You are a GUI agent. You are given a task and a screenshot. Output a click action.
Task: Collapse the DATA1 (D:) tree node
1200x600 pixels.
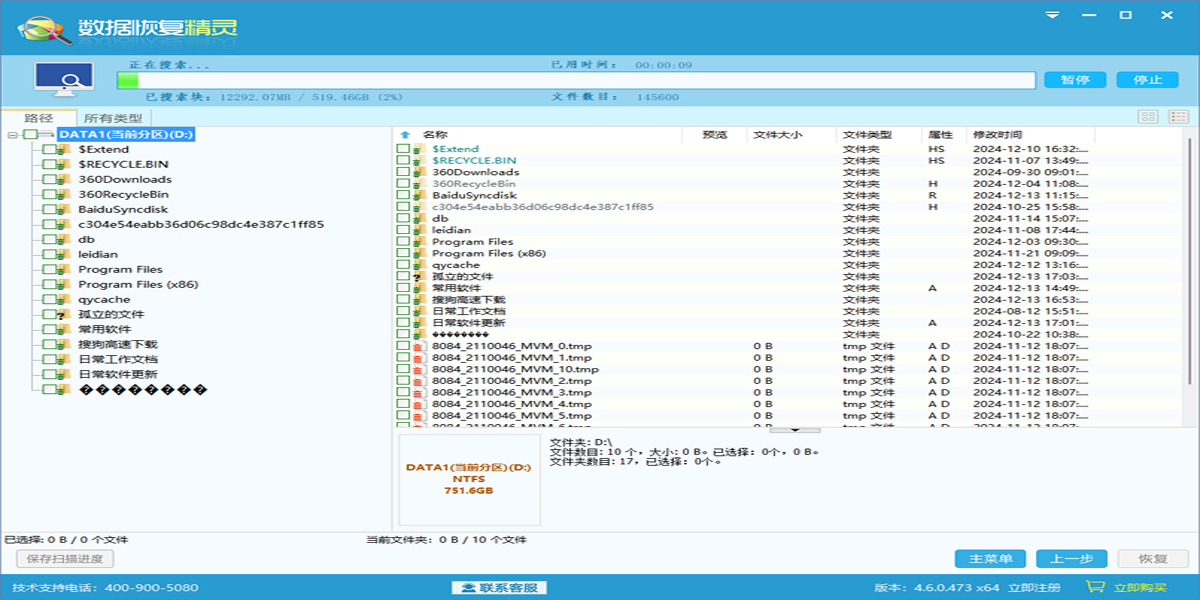coord(12,135)
